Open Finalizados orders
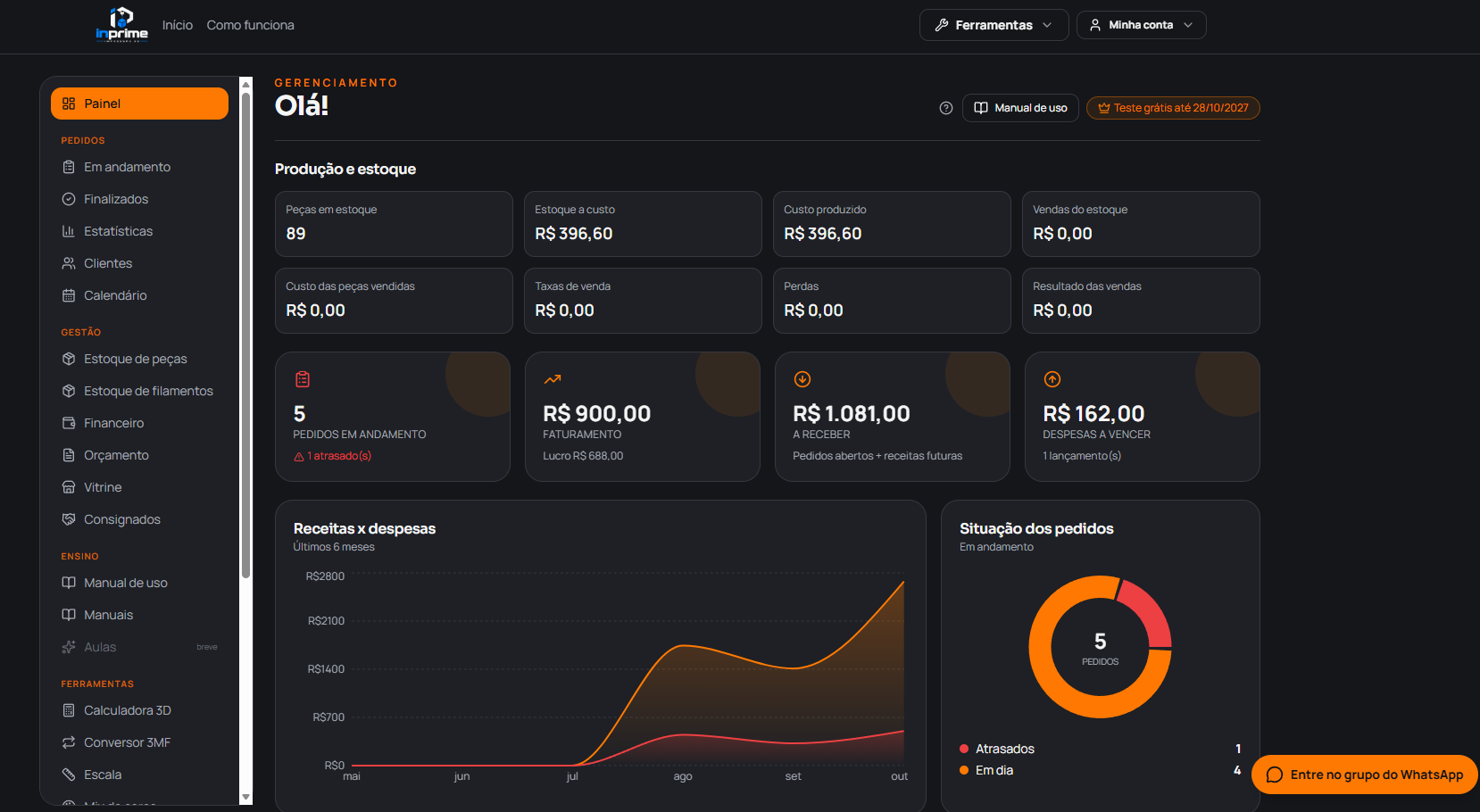This screenshot has width=1480, height=812. (x=139, y=199)
